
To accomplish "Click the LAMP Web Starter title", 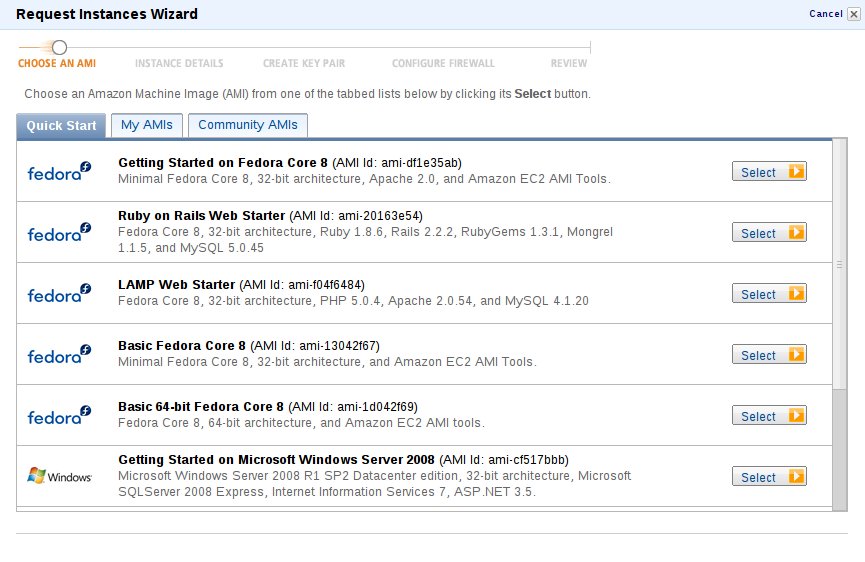I will [x=177, y=285].
